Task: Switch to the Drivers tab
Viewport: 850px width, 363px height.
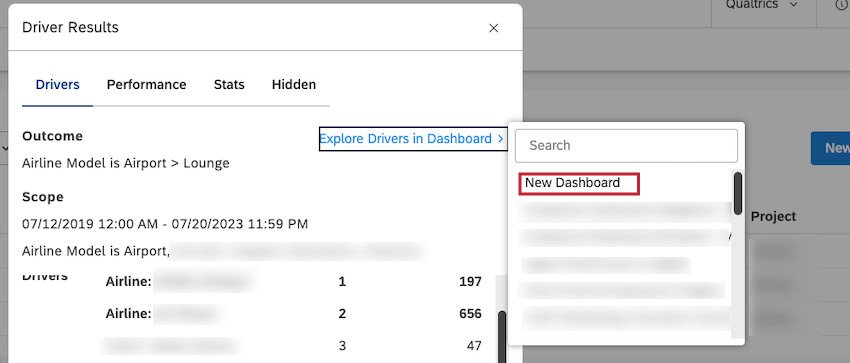Action: tap(57, 85)
